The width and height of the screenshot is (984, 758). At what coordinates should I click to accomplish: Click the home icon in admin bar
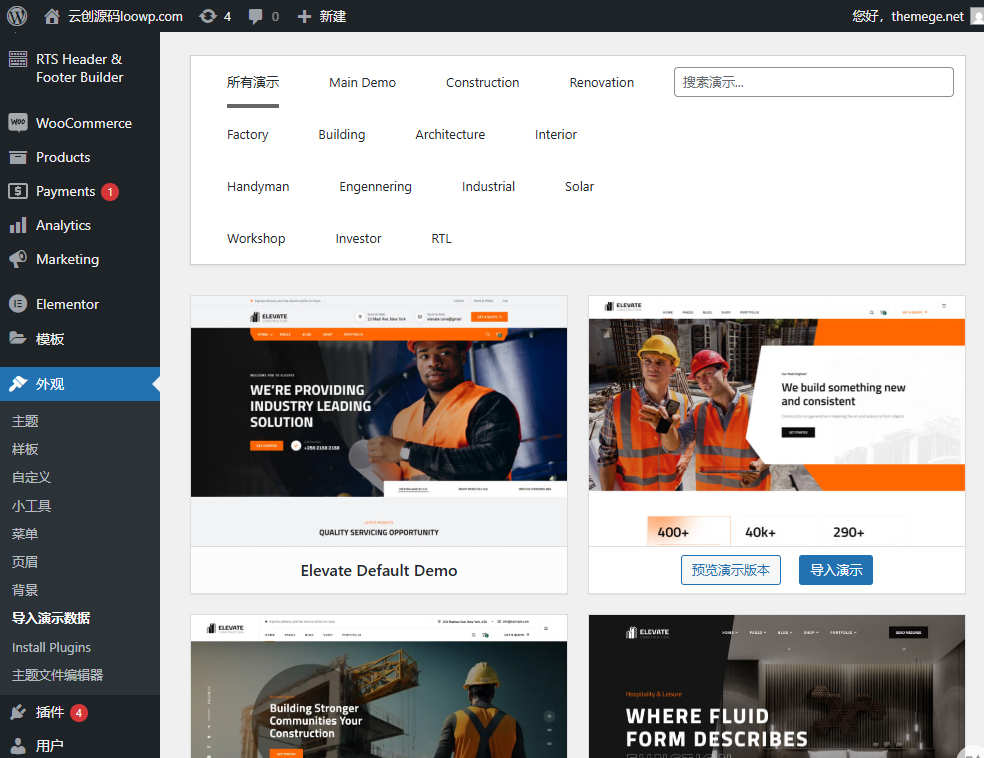click(52, 16)
